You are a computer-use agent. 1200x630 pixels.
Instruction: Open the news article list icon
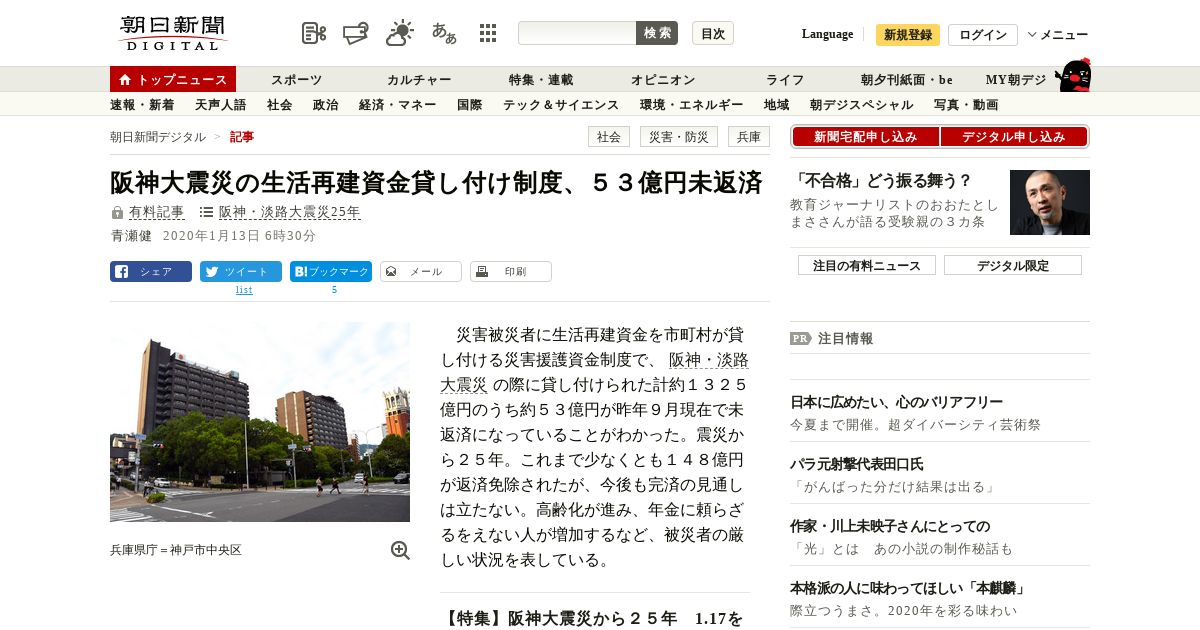point(314,33)
